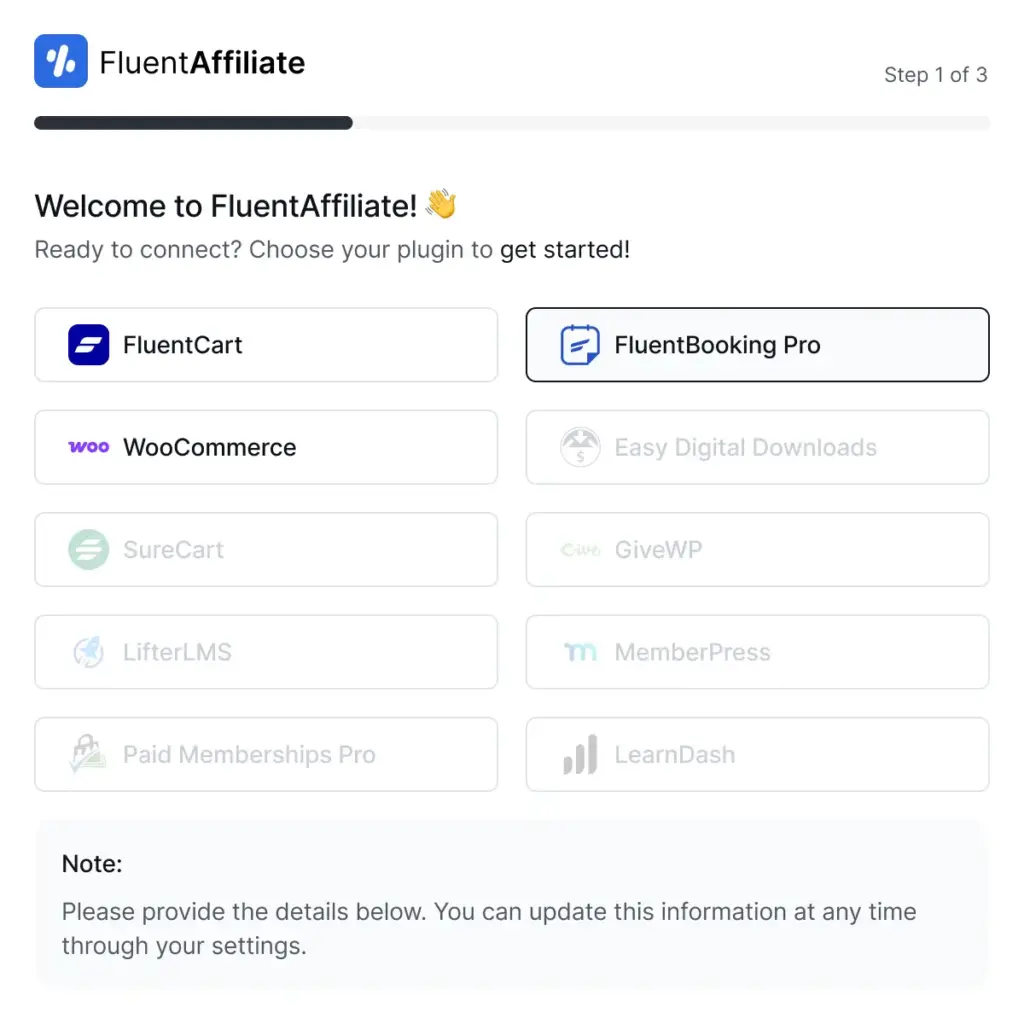Click the Paid Memberships Pro icon

pos(88,754)
